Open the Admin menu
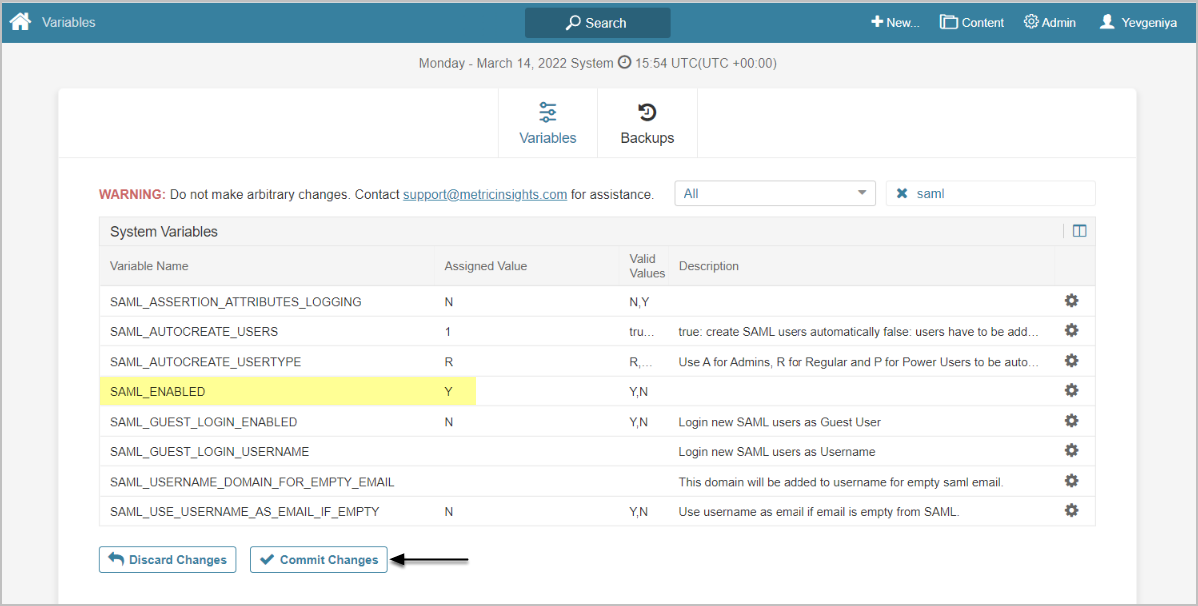The image size is (1198, 606). coord(1050,22)
